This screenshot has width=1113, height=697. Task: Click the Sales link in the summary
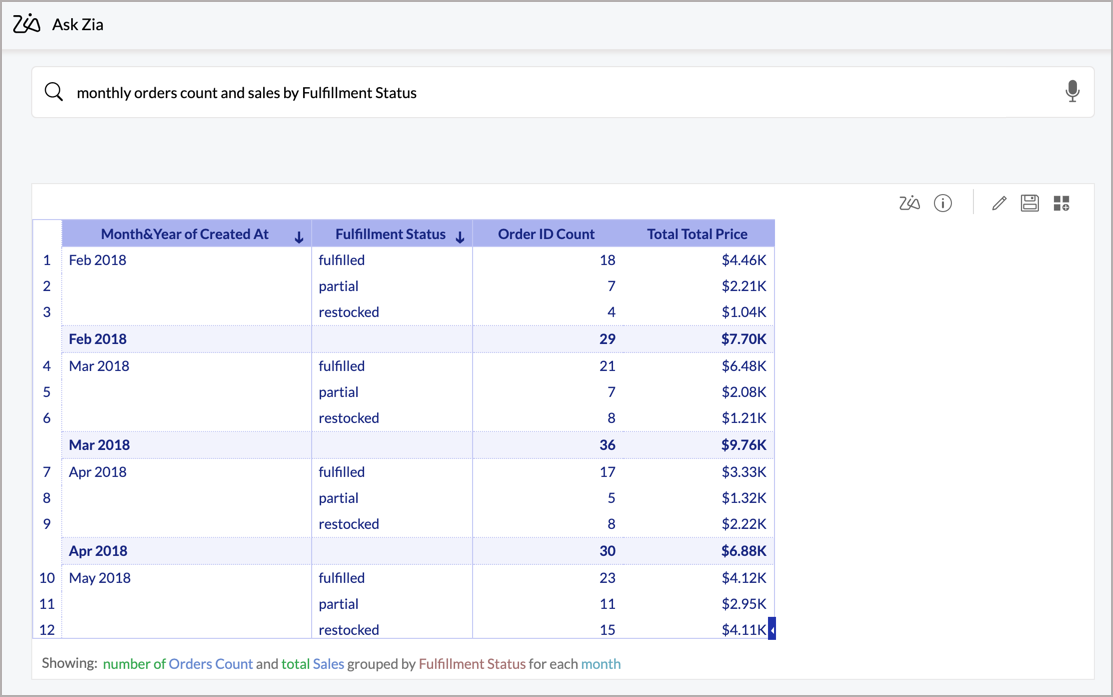click(328, 663)
